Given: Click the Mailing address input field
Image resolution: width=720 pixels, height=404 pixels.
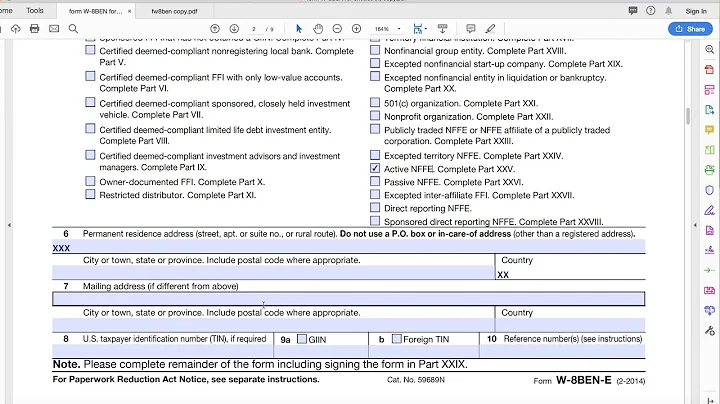Looking at the screenshot, I should click(349, 299).
